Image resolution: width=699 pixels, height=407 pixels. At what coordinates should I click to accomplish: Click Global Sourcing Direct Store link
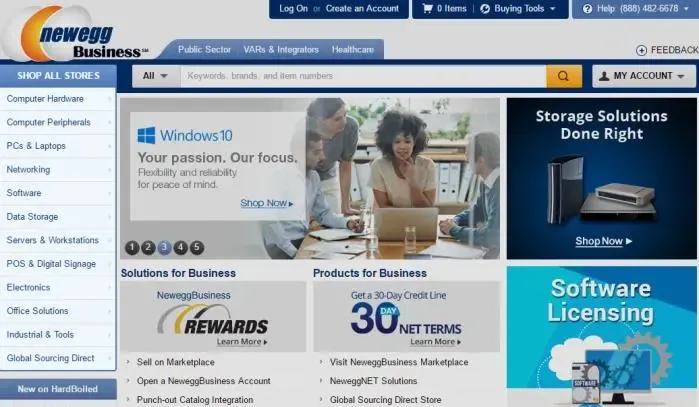tap(386, 400)
